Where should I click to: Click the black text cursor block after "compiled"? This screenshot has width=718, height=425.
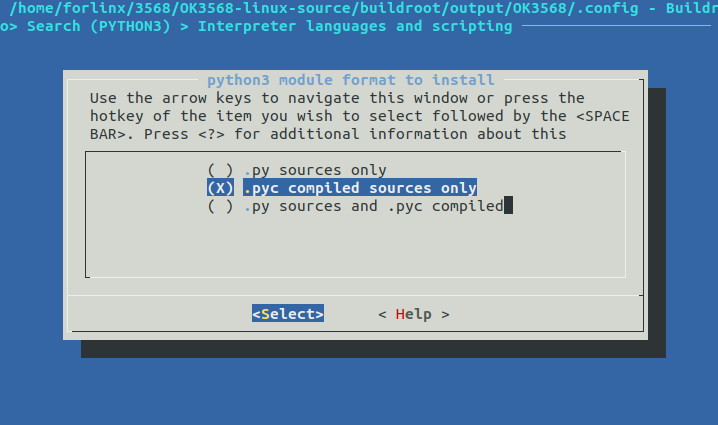point(509,206)
